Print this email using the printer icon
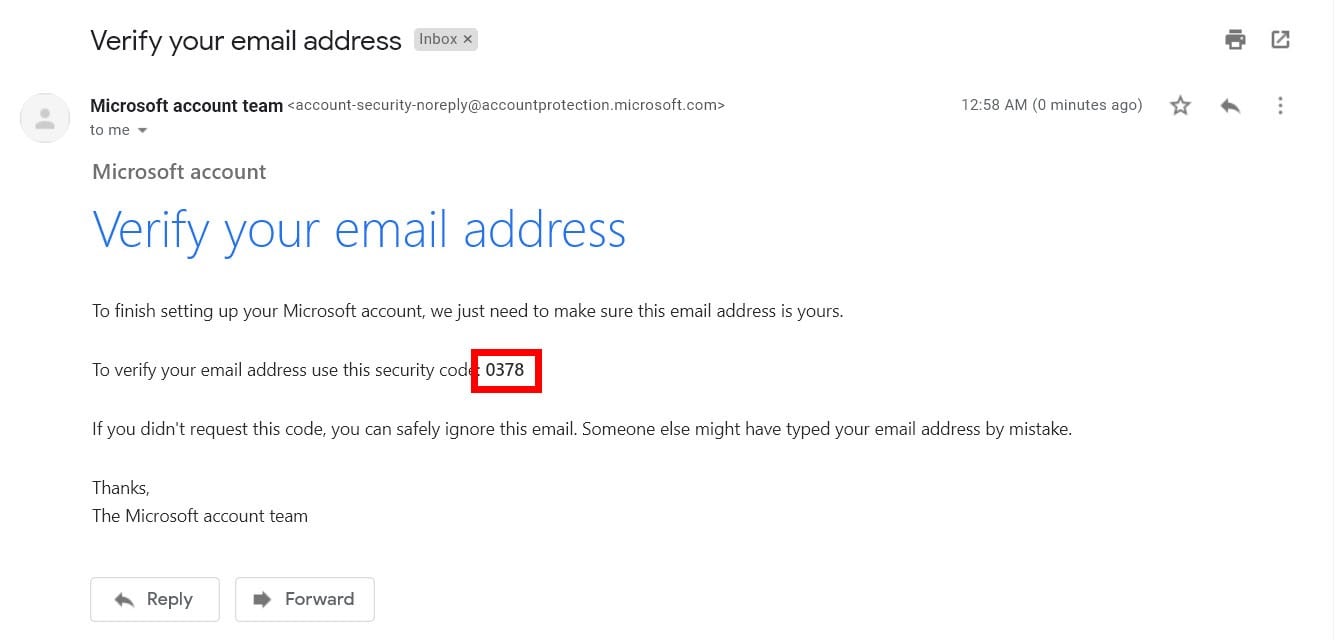1335x640 pixels. pyautogui.click(x=1235, y=39)
